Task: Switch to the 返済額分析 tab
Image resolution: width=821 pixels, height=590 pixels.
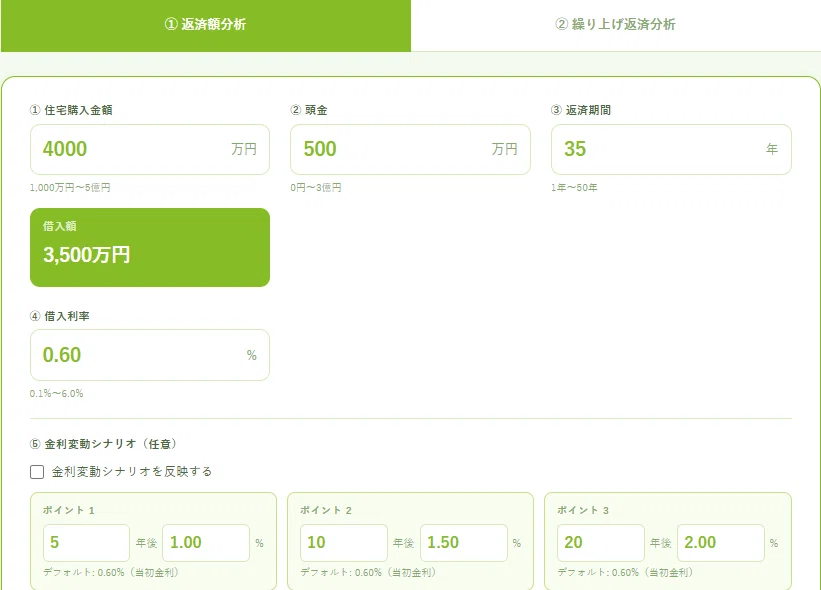Action: click(x=206, y=25)
